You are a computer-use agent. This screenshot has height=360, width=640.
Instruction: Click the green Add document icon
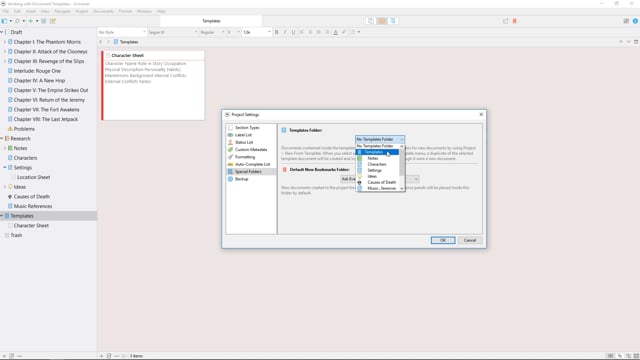[x=31, y=21]
